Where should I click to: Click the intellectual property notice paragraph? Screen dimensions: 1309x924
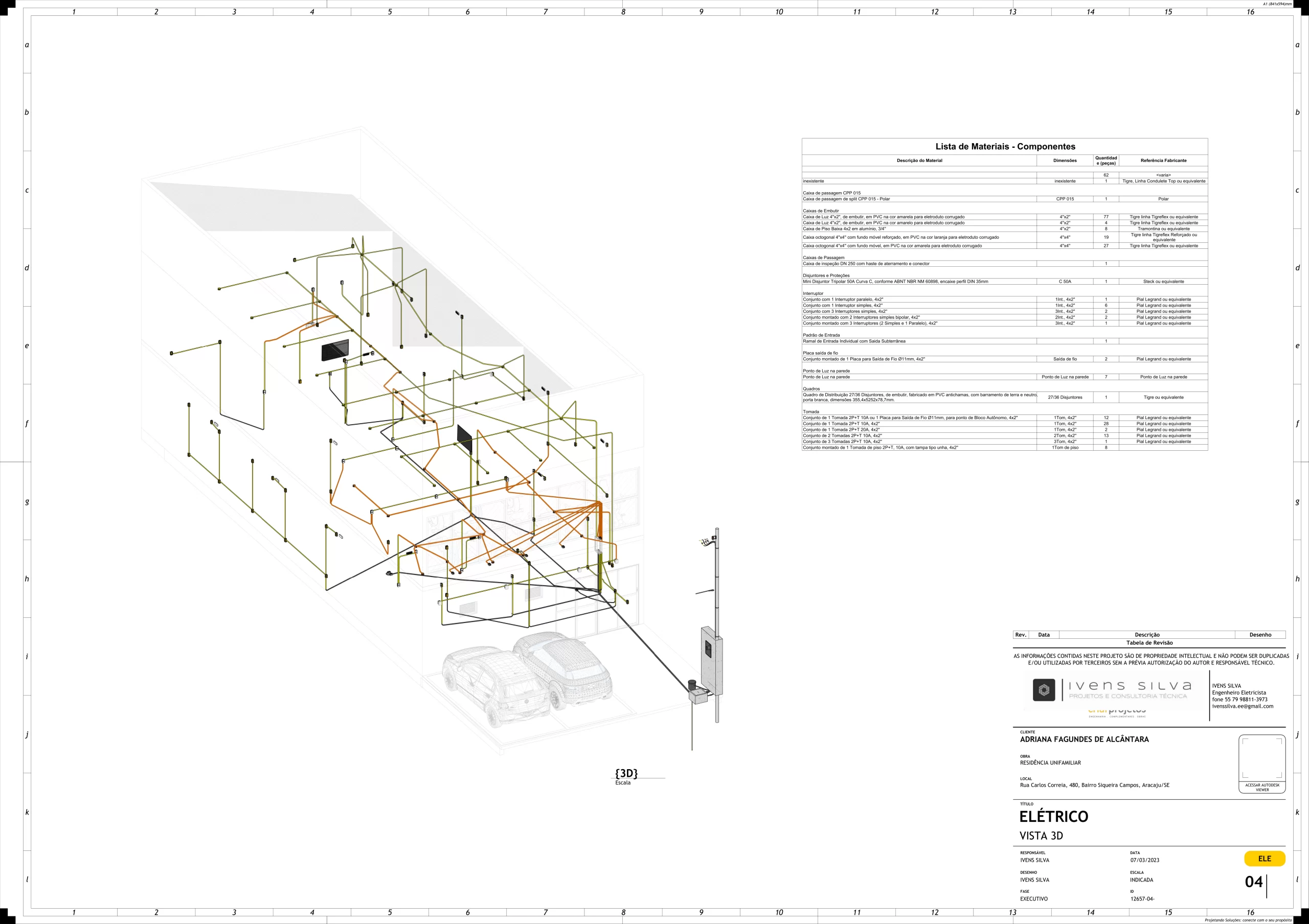(x=1151, y=659)
